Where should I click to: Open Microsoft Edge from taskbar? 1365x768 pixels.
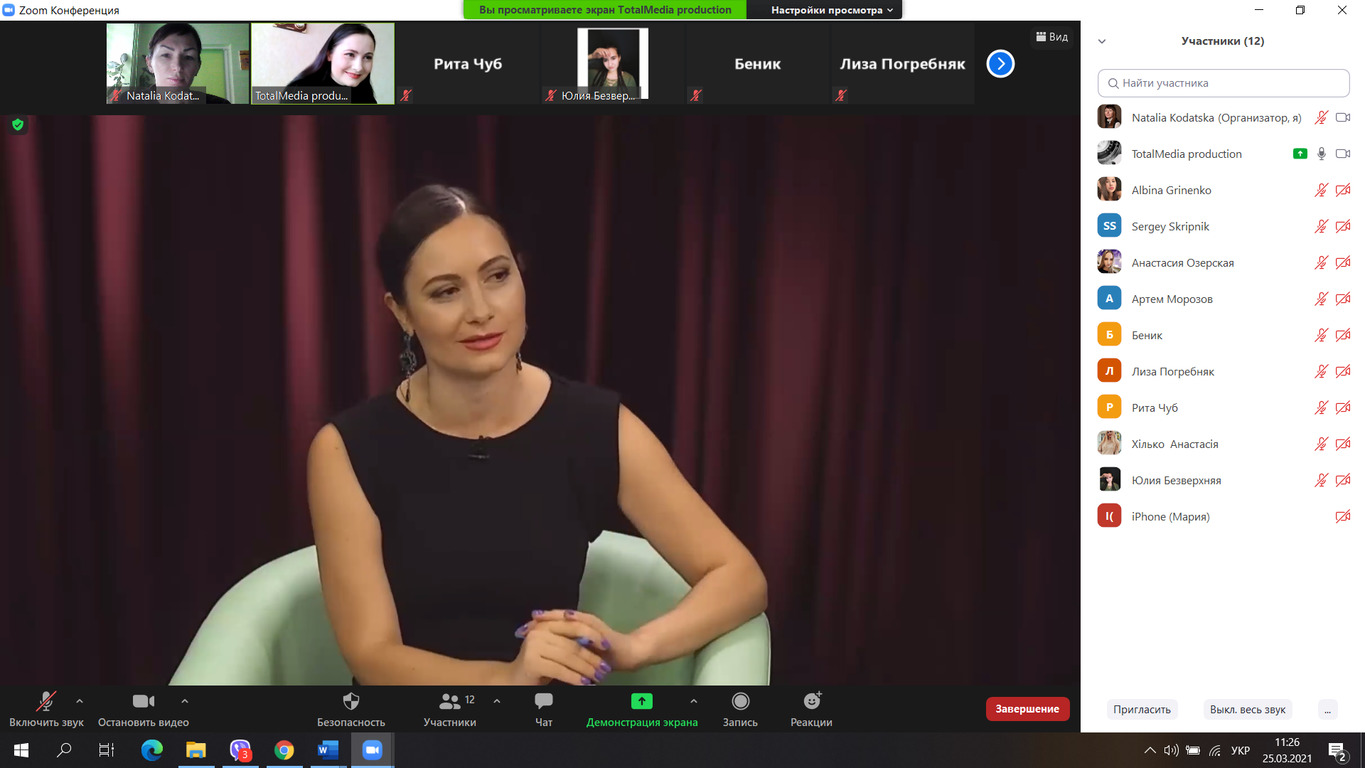click(152, 750)
